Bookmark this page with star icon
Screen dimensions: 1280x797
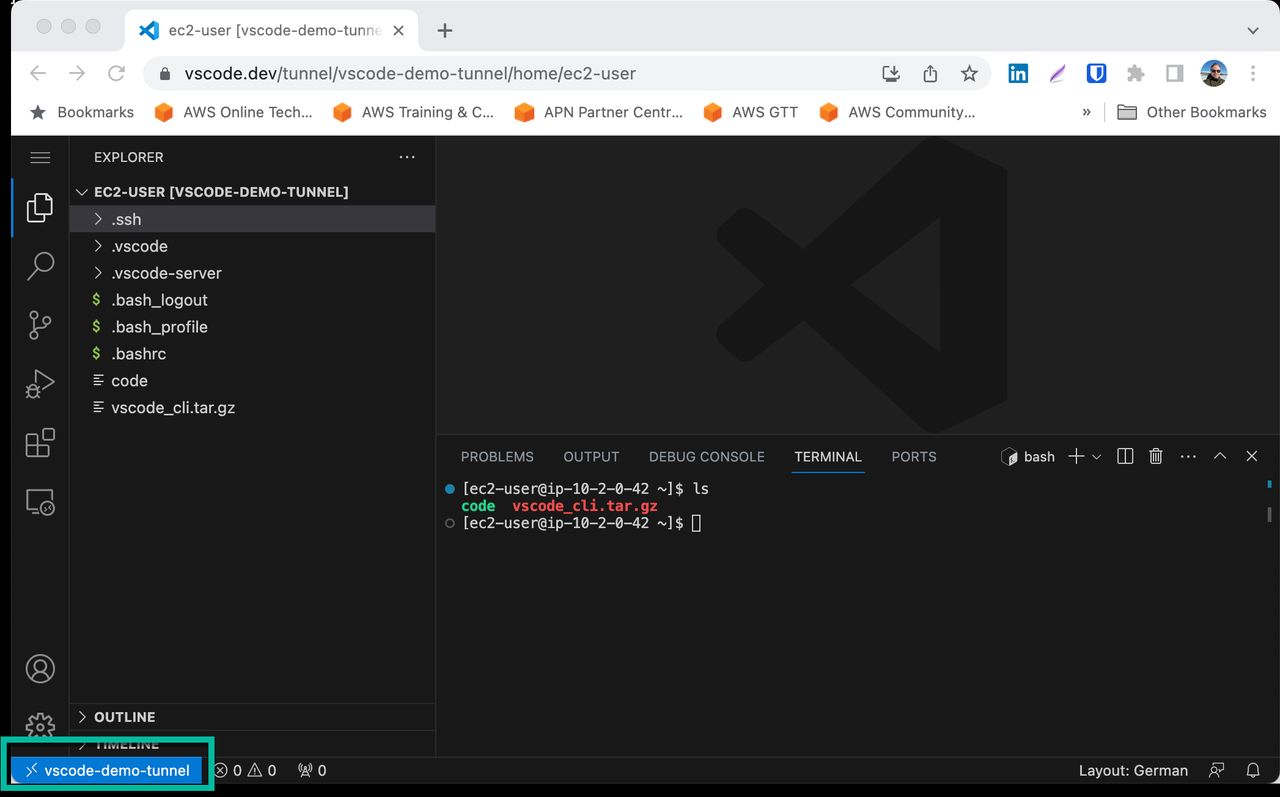pyautogui.click(x=969, y=73)
